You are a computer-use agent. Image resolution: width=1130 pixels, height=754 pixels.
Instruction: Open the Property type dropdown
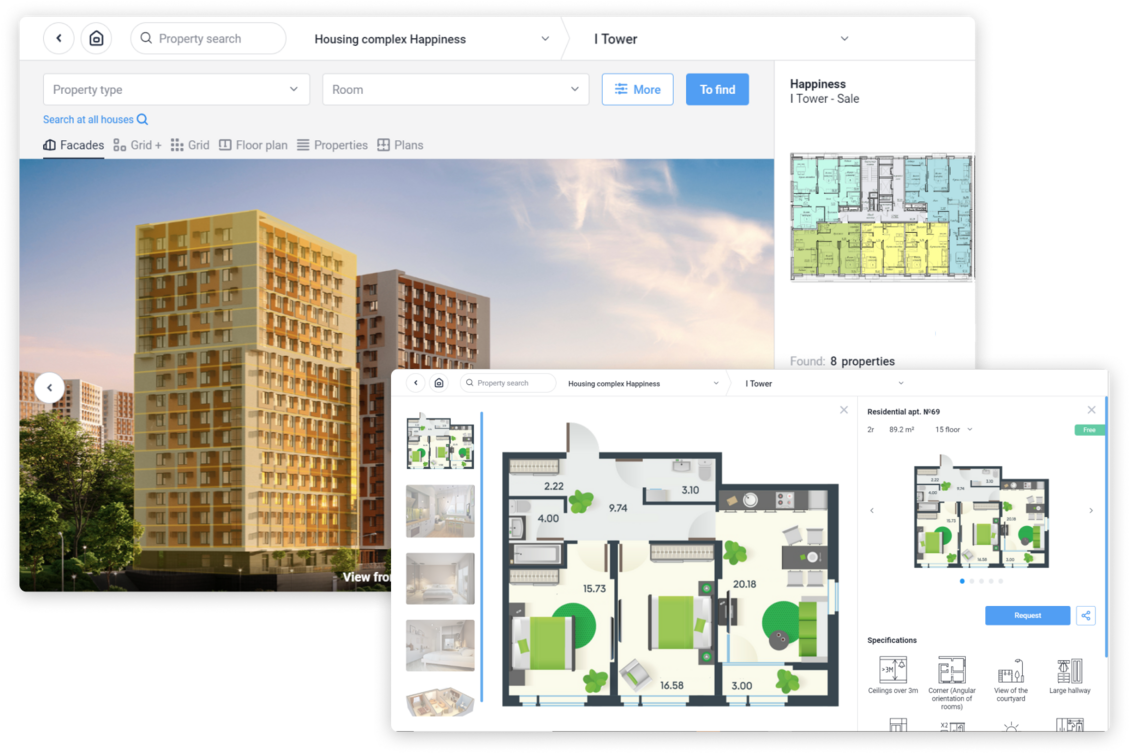176,89
